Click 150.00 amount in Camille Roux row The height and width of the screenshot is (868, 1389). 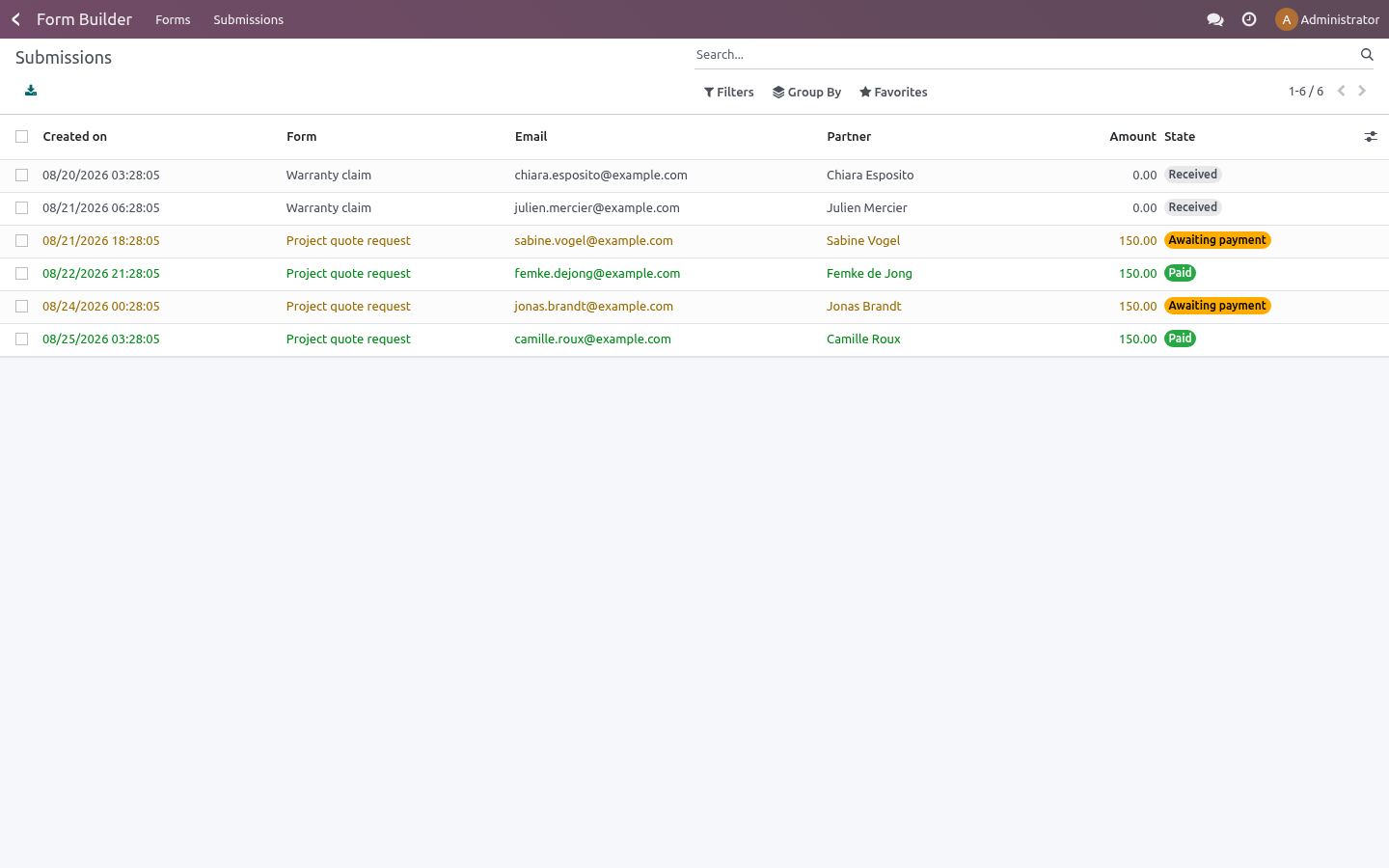(x=1137, y=339)
